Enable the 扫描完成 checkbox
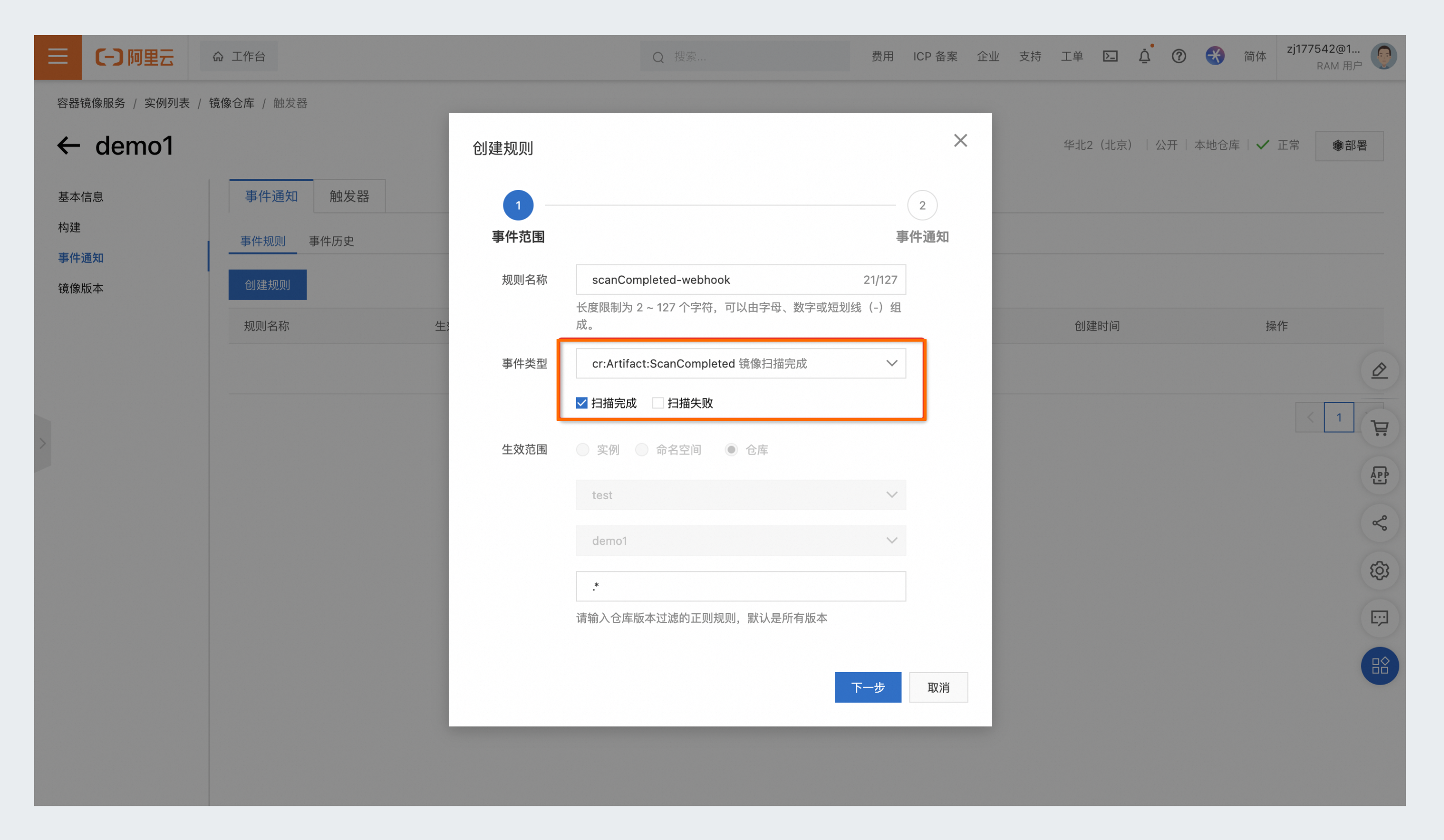The image size is (1444, 840). pos(582,403)
